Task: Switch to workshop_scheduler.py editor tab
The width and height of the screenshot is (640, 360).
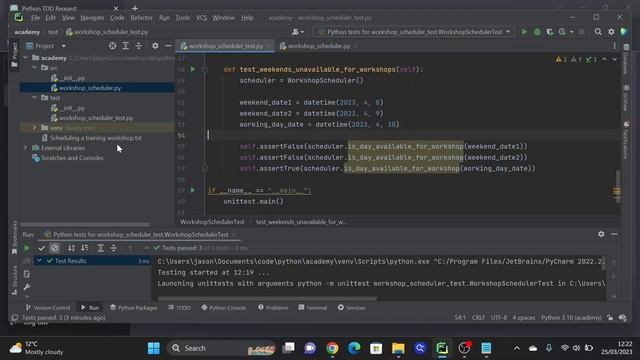Action: 319,46
